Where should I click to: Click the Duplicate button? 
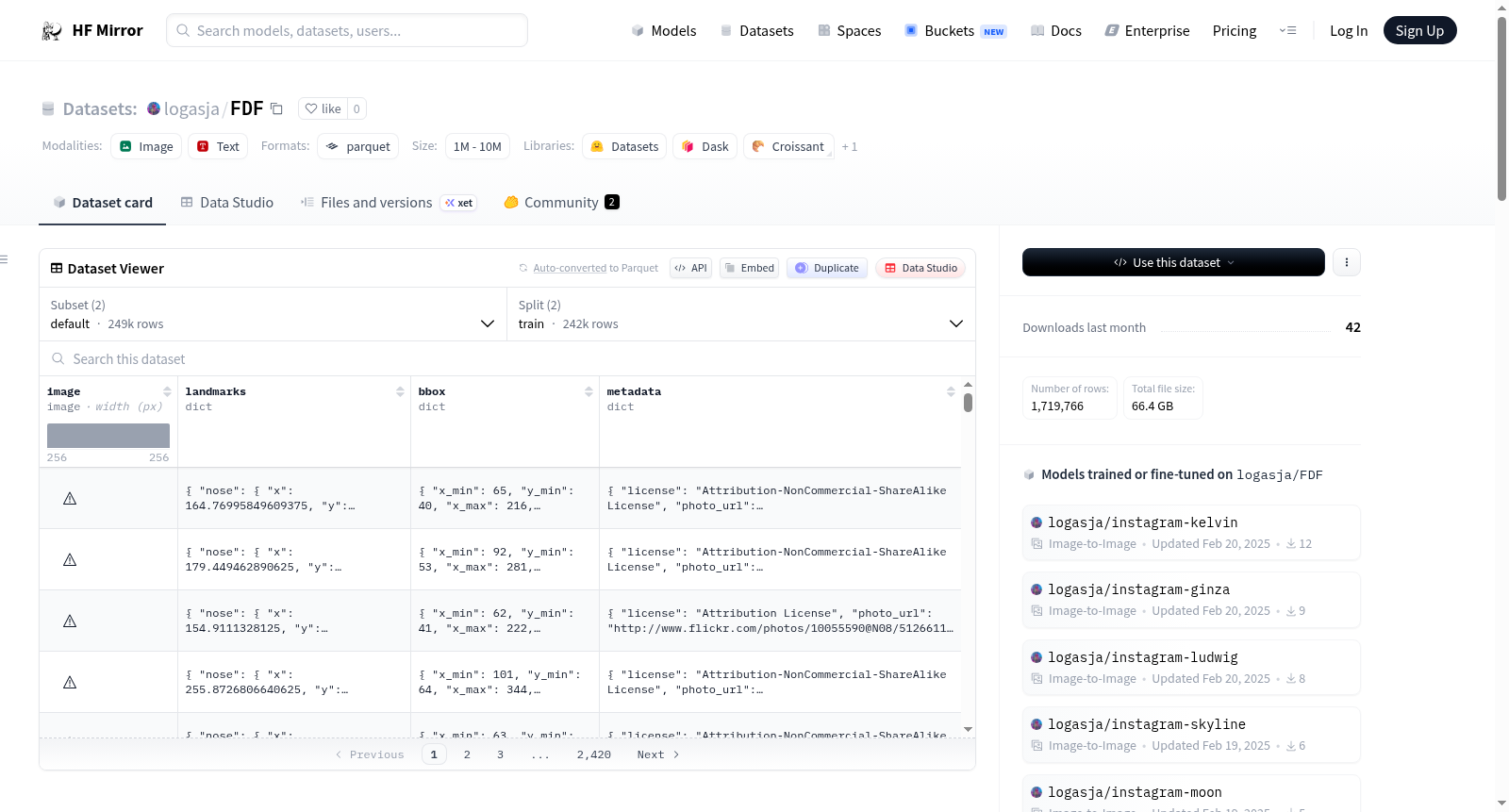827,268
